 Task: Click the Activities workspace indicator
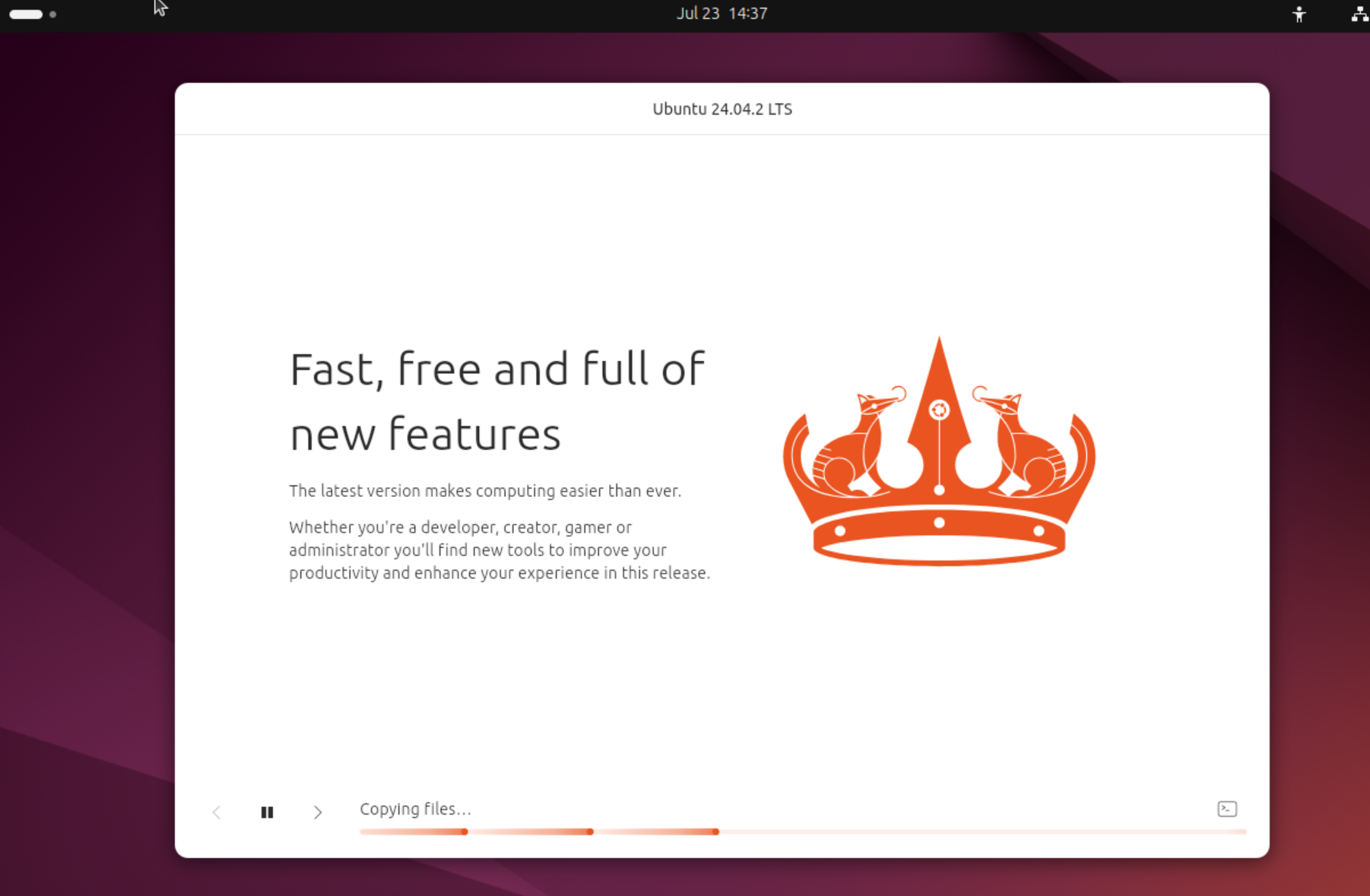click(x=33, y=14)
